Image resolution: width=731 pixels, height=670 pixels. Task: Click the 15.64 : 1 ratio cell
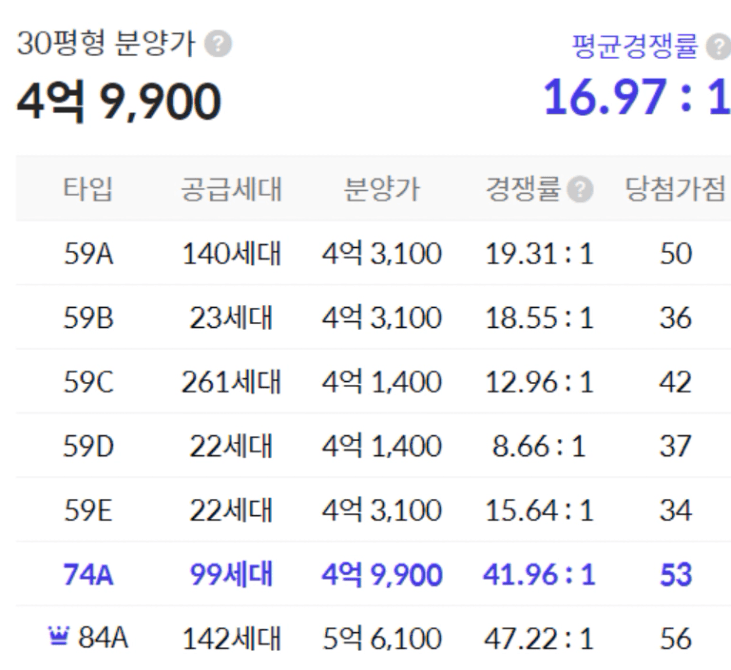pos(539,511)
